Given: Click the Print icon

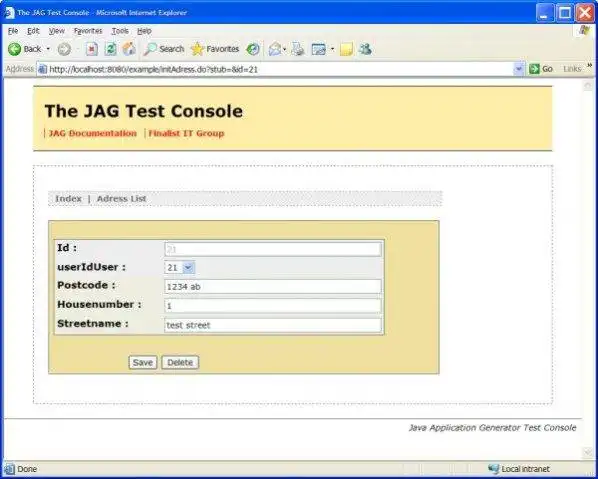Looking at the screenshot, I should (x=298, y=49).
